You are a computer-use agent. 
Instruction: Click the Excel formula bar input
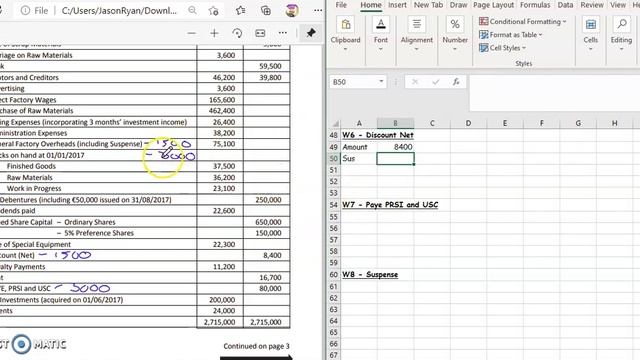click(x=554, y=93)
